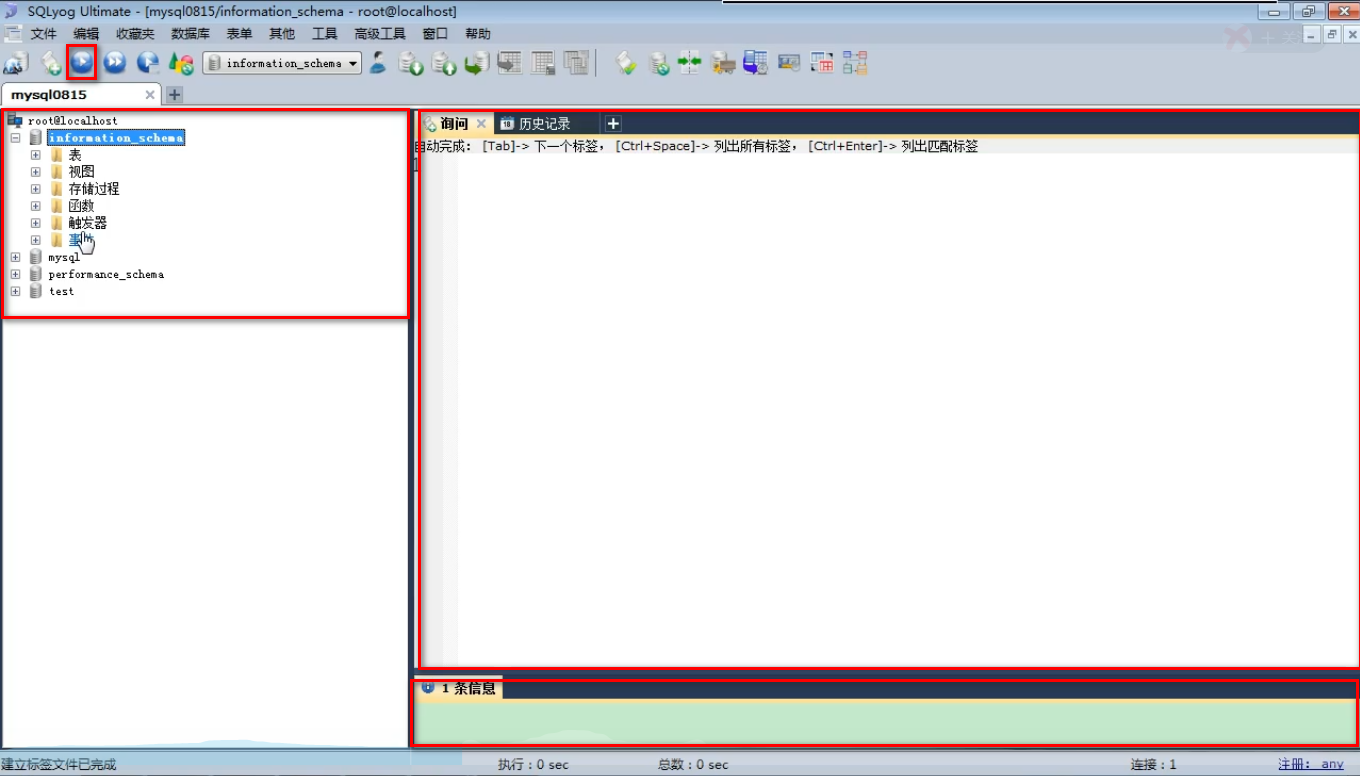
Task: Close the 询问 query tab
Action: 481,124
